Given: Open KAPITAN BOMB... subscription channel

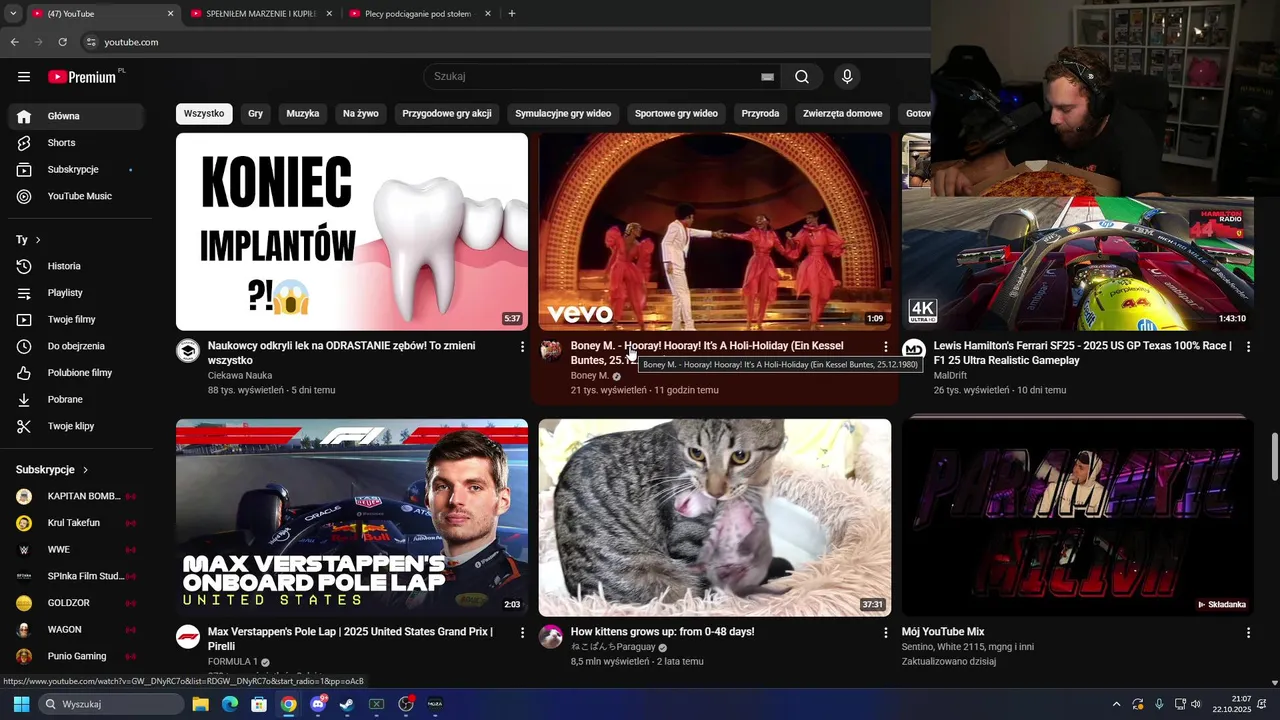Looking at the screenshot, I should 76,496.
